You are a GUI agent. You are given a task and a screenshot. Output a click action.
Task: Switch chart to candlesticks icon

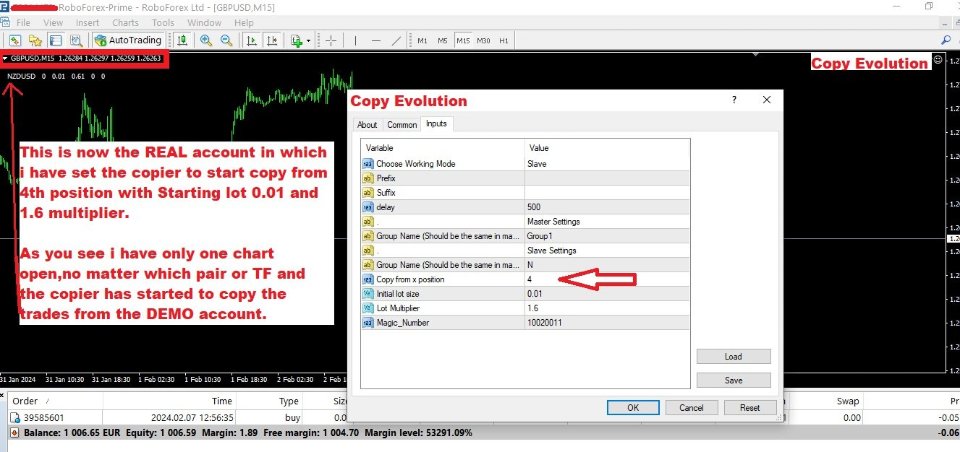(182, 40)
